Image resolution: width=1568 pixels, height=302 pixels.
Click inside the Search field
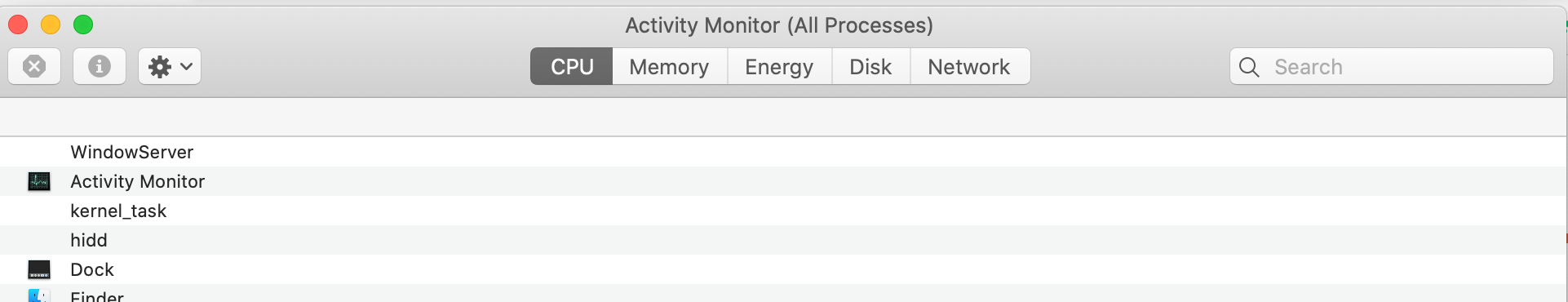click(x=1392, y=66)
